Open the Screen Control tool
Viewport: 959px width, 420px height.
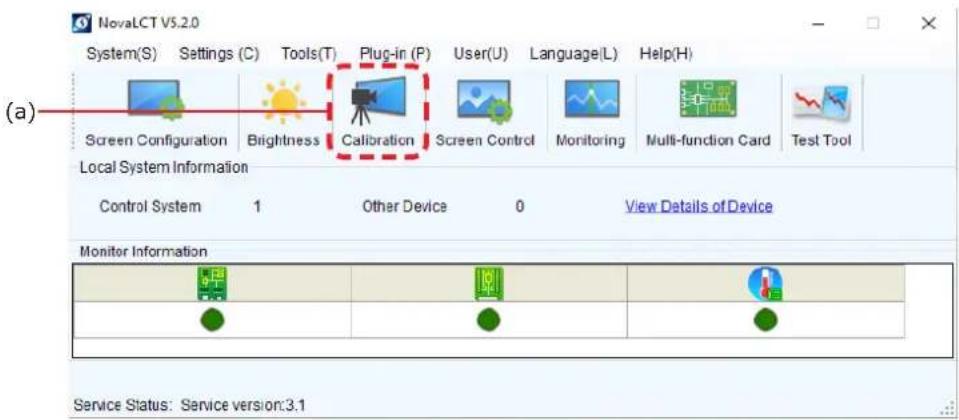pos(484,113)
